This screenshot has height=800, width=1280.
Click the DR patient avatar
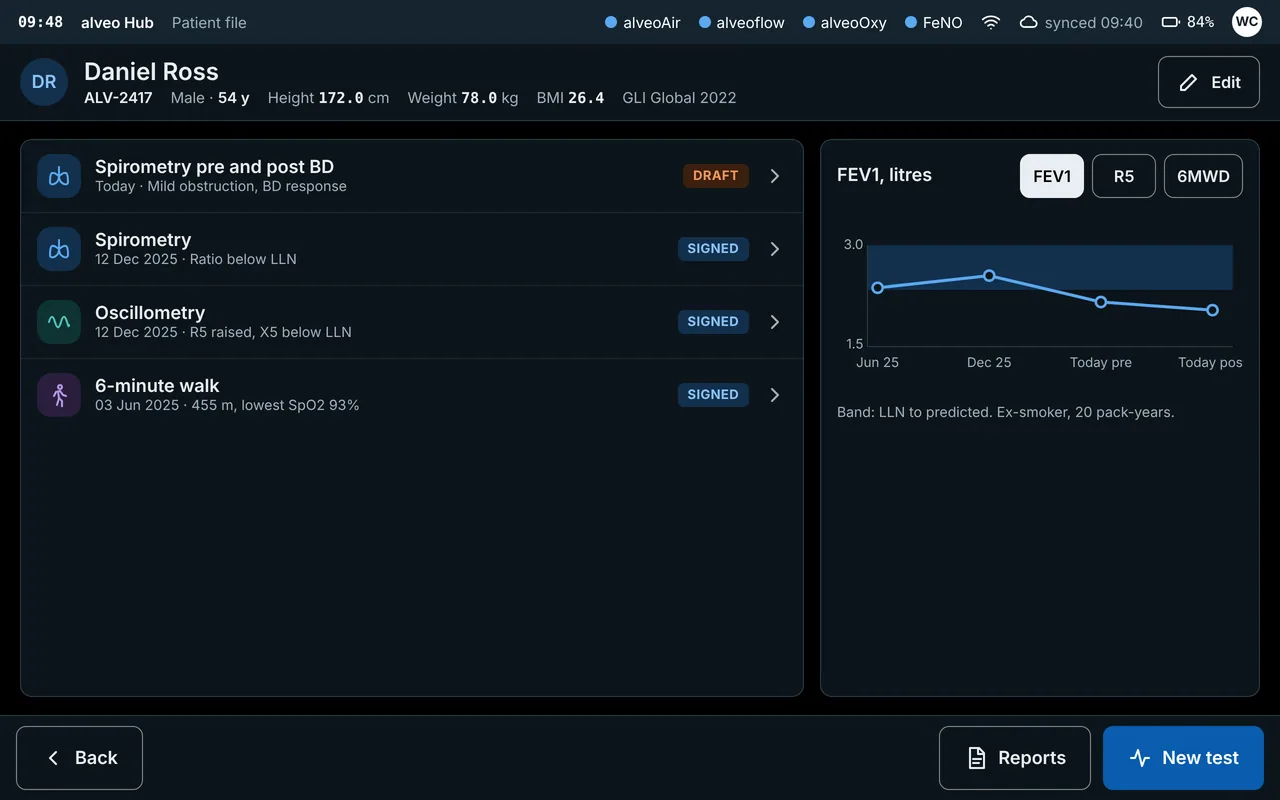(x=44, y=82)
